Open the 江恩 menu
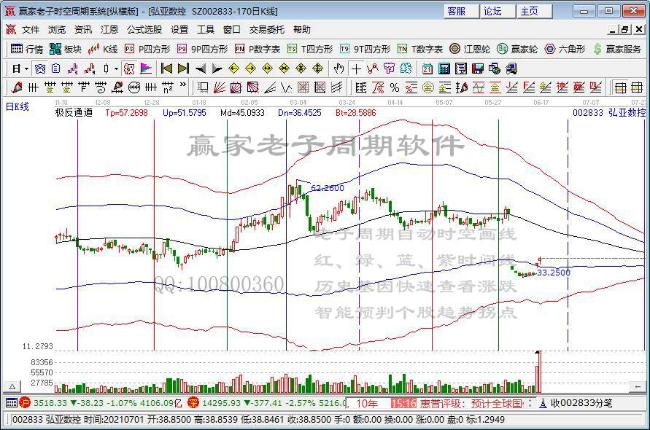This screenshot has height=430, width=650. [109, 29]
